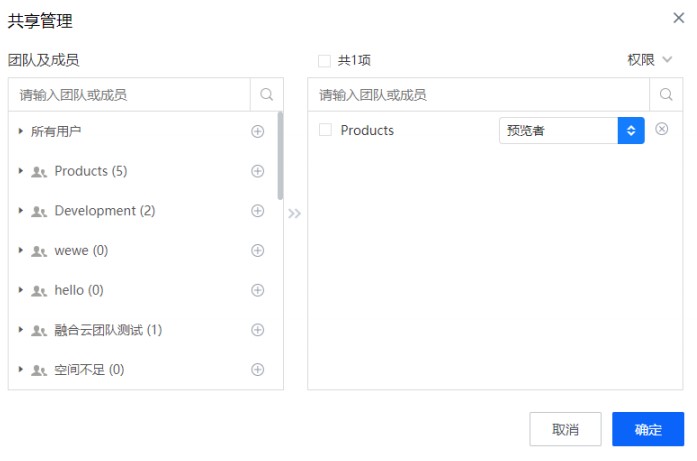This screenshot has height=461, width=697.
Task: Add the Products team using plus icon
Action: (x=257, y=171)
